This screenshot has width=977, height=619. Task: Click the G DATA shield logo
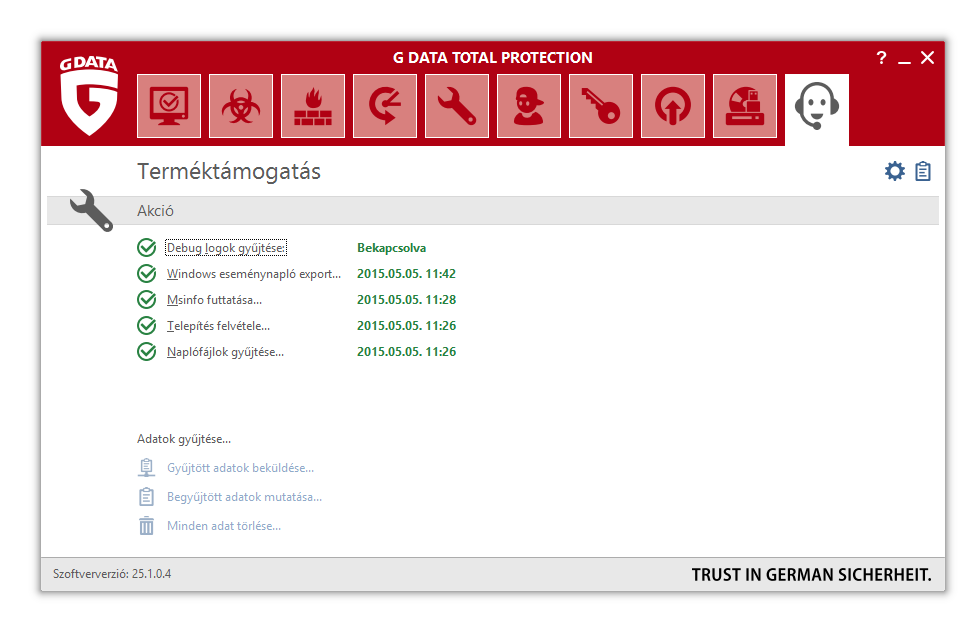coord(89,95)
